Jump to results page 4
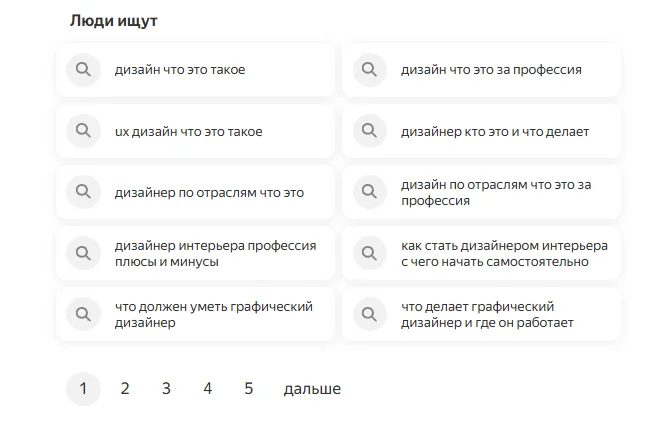The image size is (651, 425). click(x=207, y=389)
